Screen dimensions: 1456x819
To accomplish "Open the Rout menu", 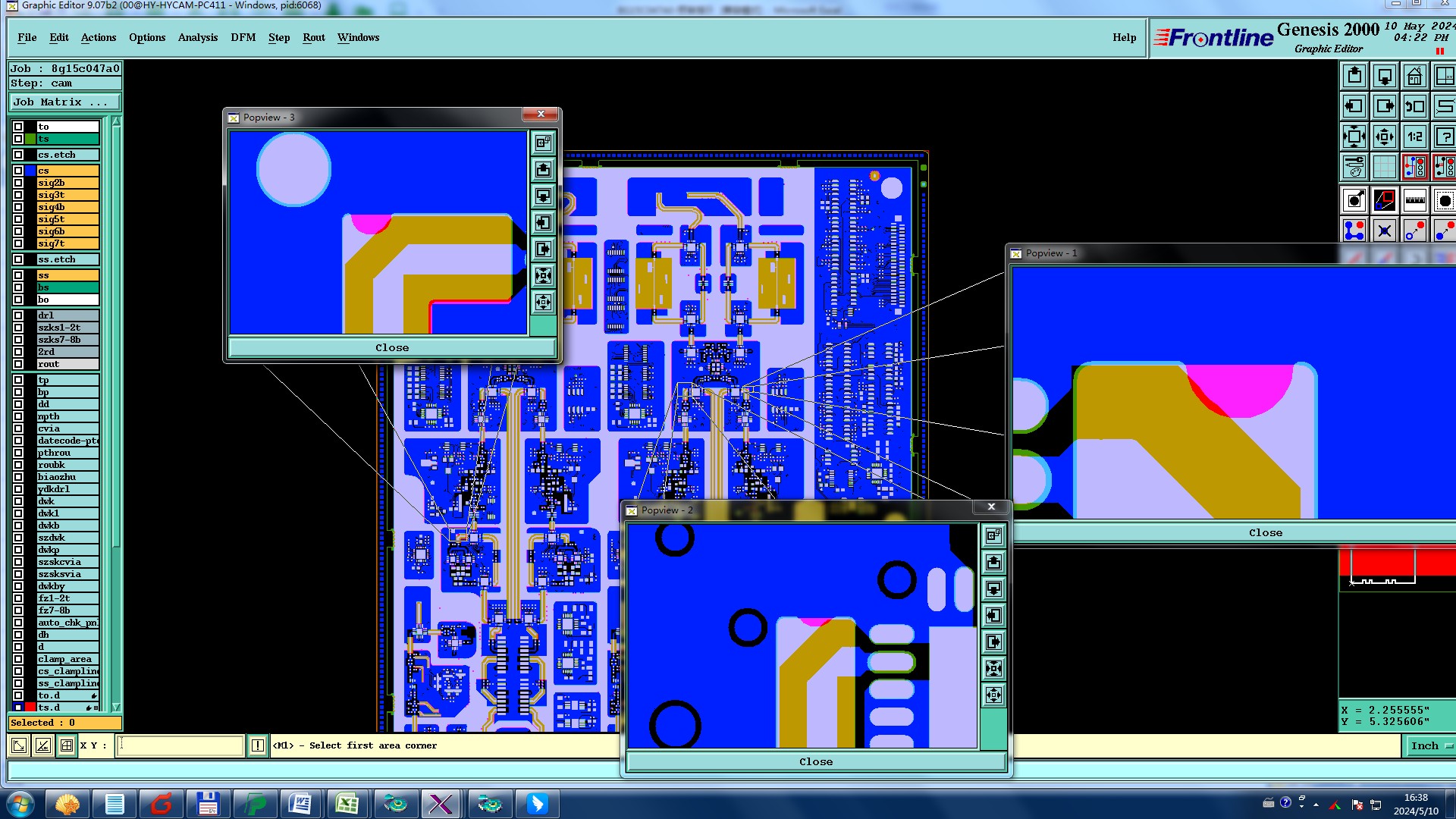I will point(314,37).
